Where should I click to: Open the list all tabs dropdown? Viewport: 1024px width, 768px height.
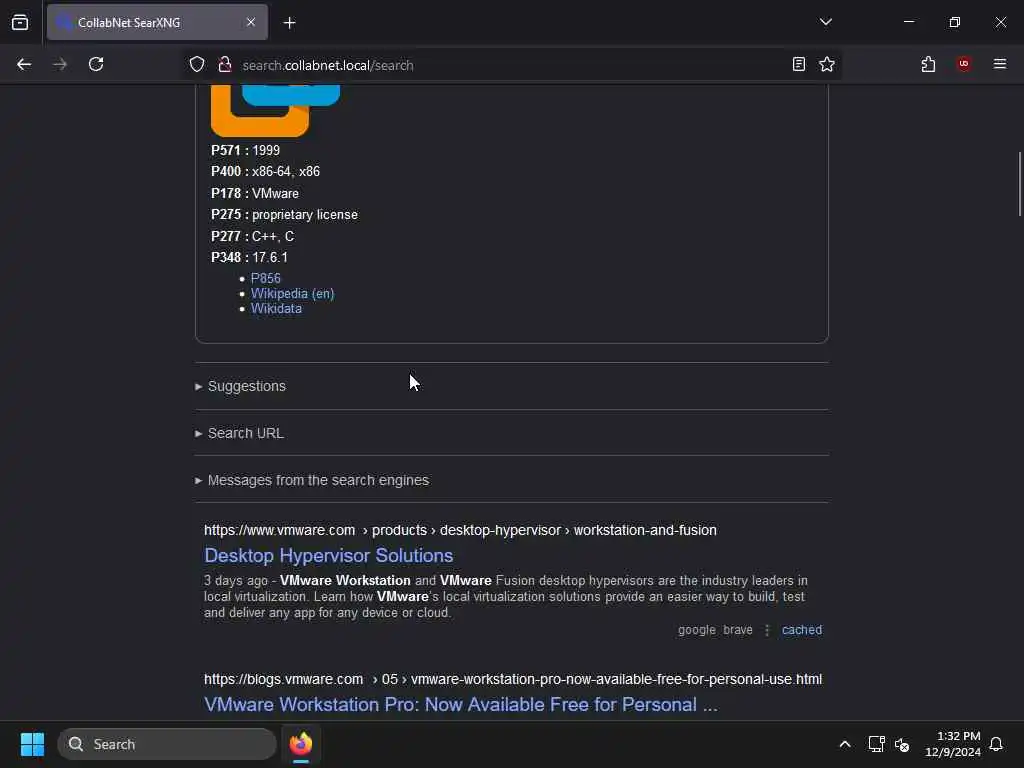pos(825,22)
